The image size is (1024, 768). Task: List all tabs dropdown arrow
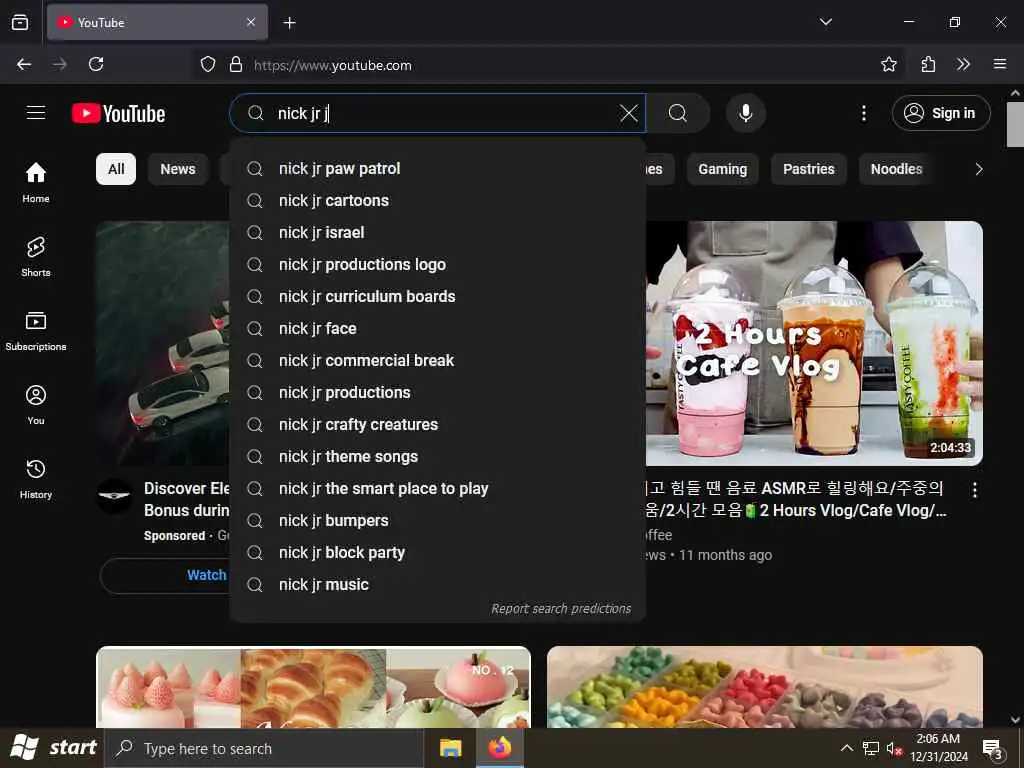[x=825, y=22]
